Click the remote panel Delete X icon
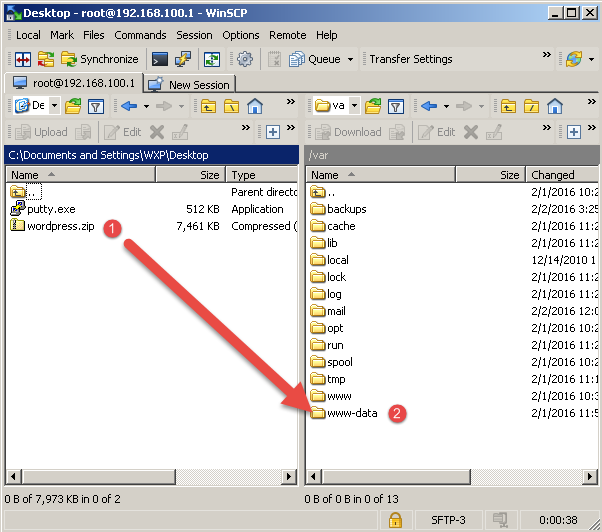This screenshot has height=532, width=602. [x=471, y=132]
